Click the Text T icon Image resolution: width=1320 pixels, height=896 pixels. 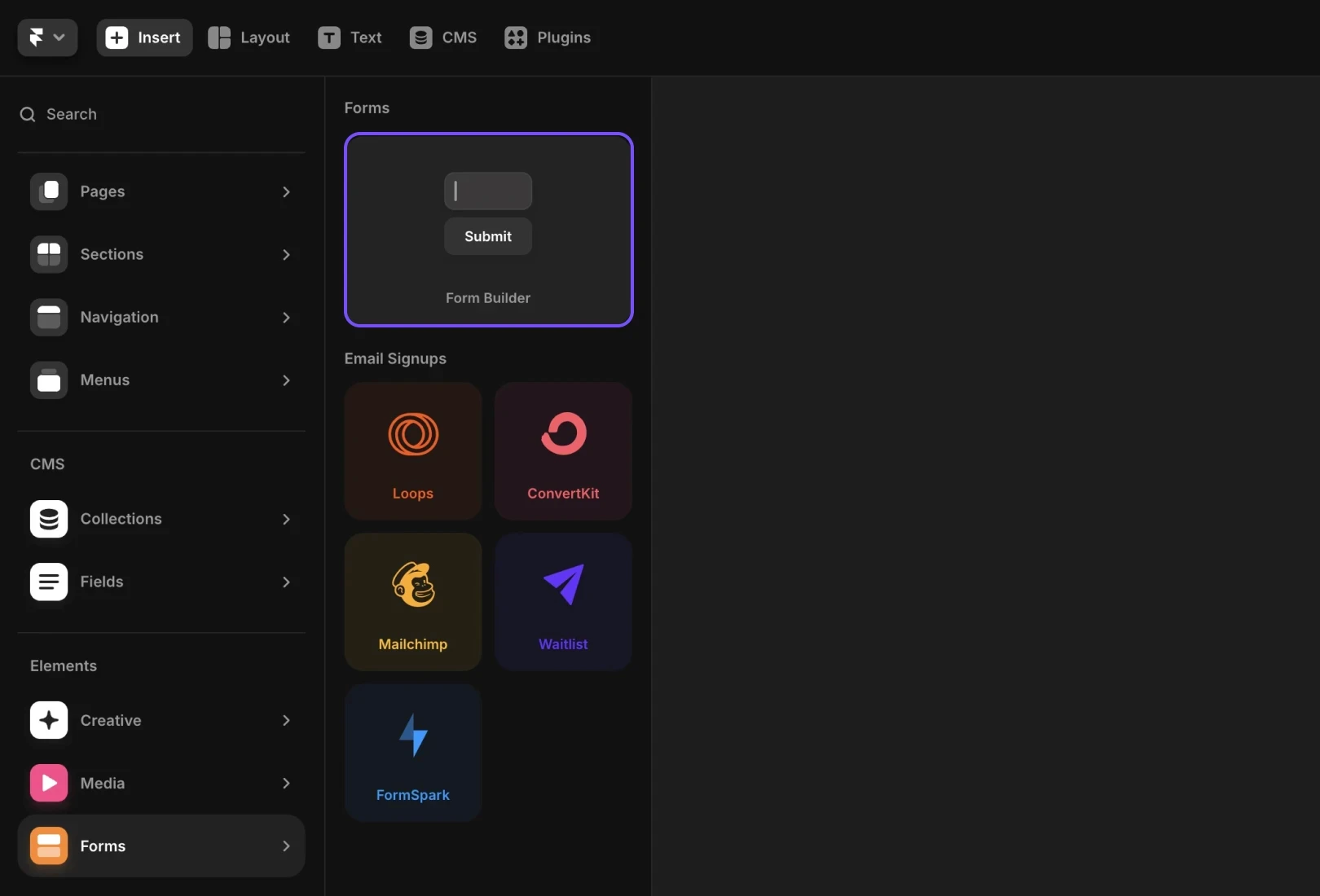329,37
